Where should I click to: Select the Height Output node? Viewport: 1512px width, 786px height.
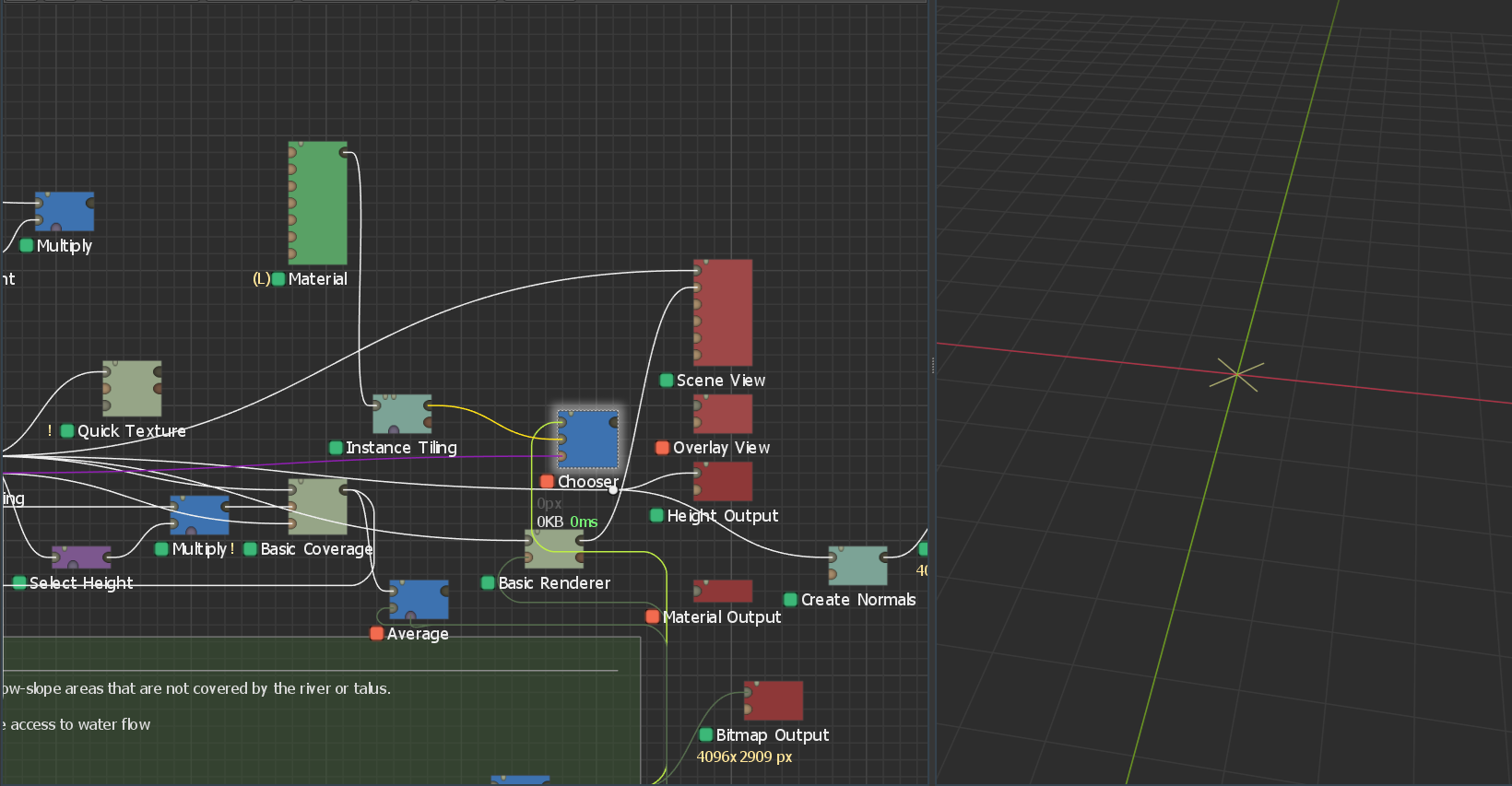pyautogui.click(x=723, y=481)
